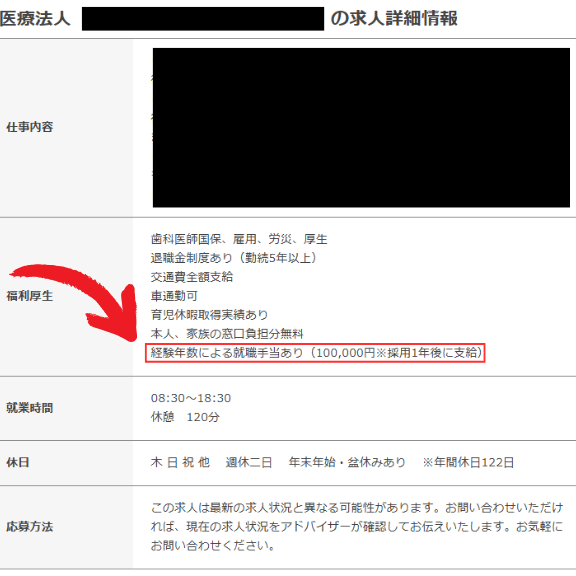Select the break time 休憩 120分
This screenshot has height=576, width=576.
coord(185,417)
